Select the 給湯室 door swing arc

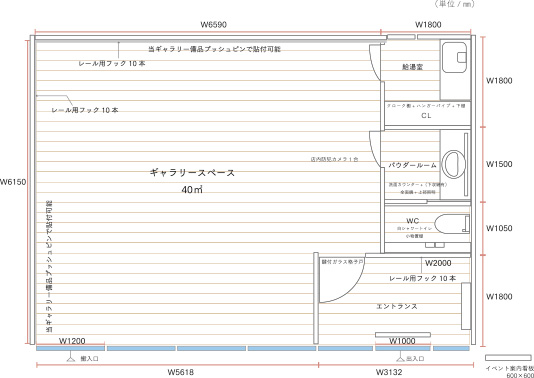click(375, 62)
